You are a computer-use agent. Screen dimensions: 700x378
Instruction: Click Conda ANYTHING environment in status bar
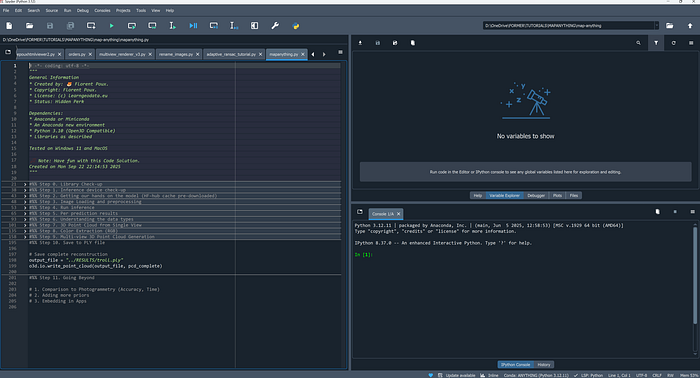tap(536, 375)
